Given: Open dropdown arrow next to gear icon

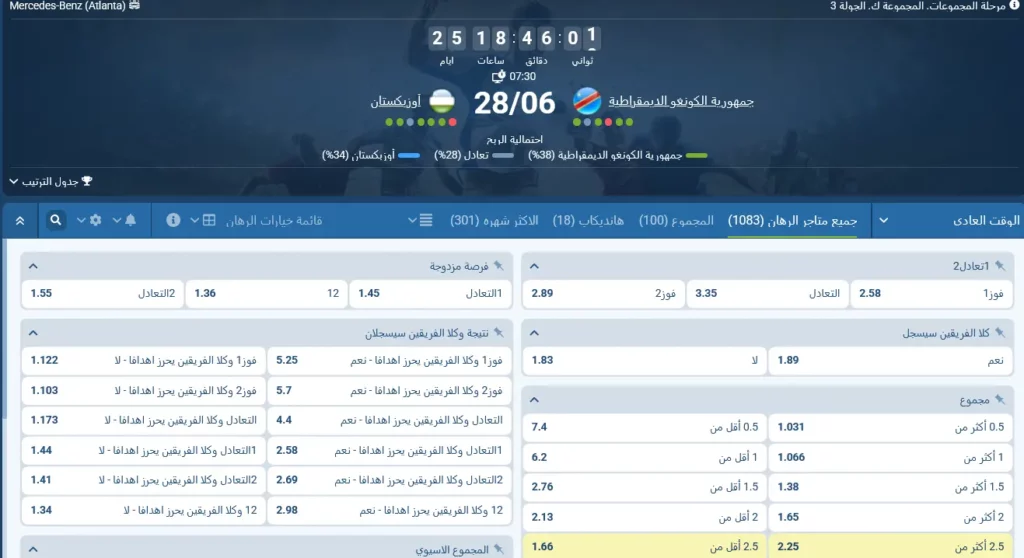Looking at the screenshot, I should (x=81, y=220).
